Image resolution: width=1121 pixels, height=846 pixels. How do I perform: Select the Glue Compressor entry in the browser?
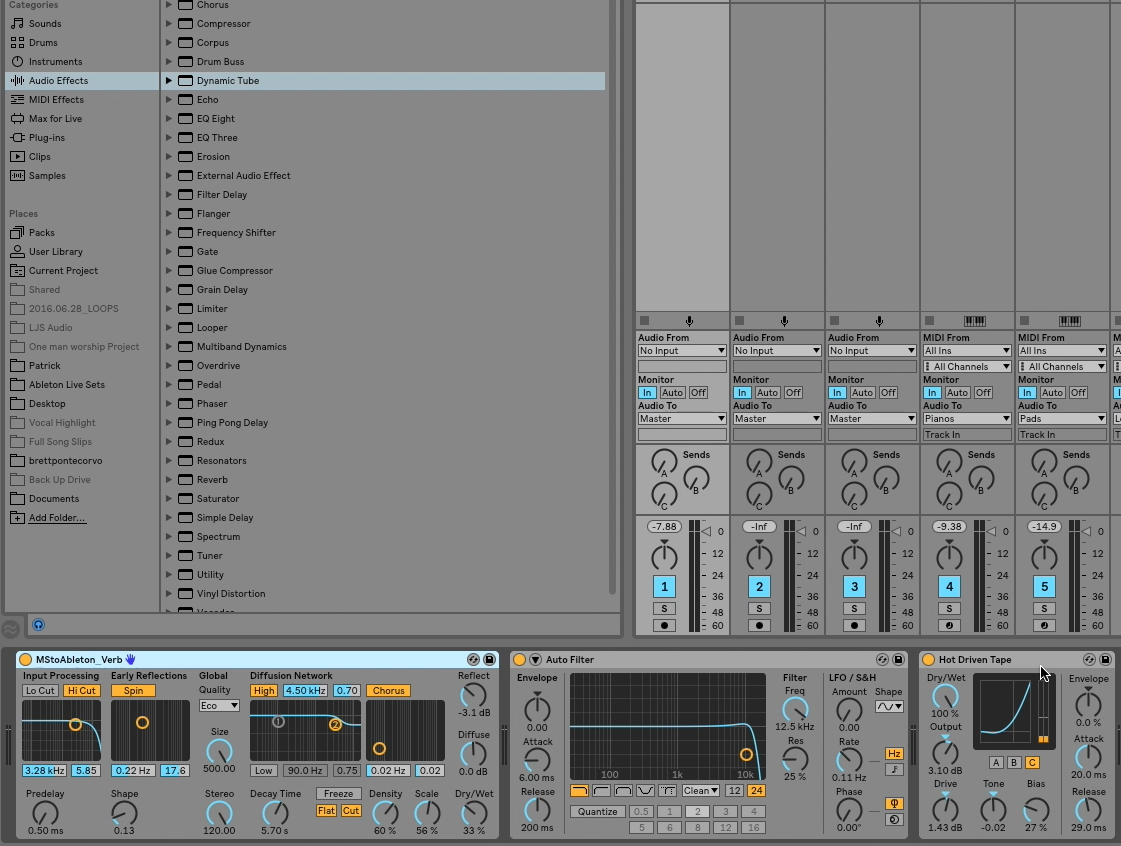[x=234, y=270]
